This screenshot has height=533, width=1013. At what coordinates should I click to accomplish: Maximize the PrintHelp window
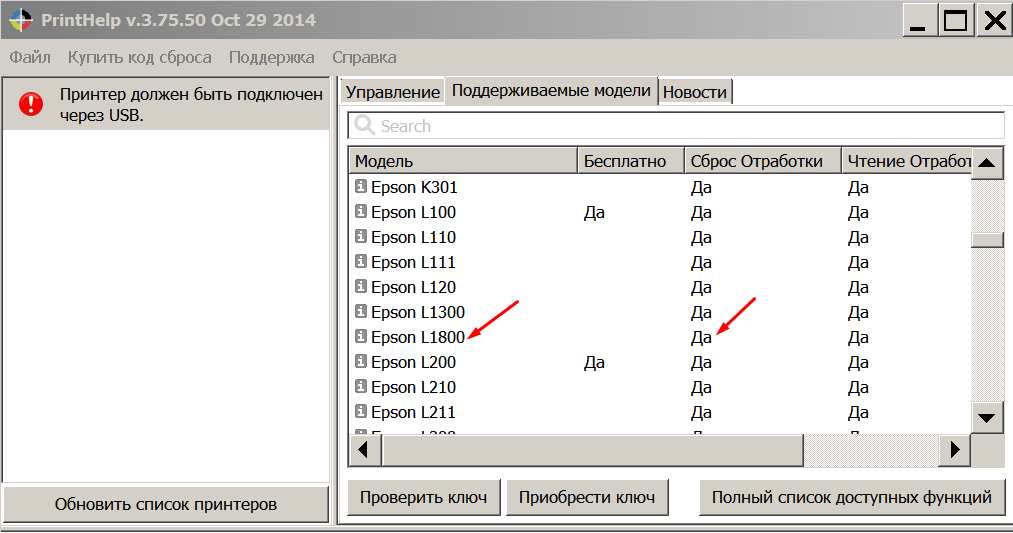956,21
